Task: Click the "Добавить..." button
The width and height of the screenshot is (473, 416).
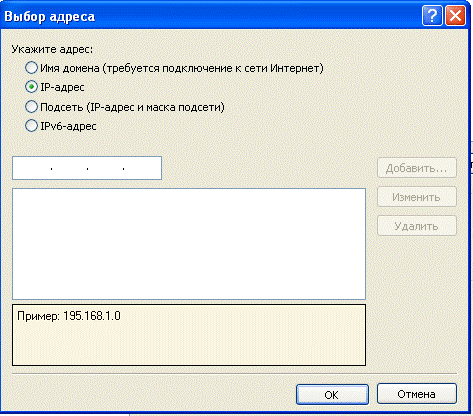Action: tap(417, 168)
